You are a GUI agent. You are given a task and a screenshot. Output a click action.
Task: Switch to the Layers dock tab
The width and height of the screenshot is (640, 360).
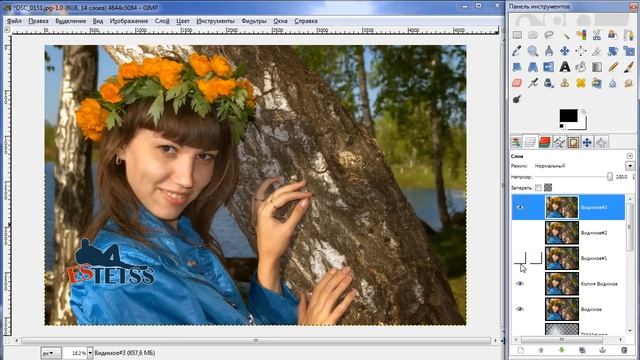click(x=530, y=142)
